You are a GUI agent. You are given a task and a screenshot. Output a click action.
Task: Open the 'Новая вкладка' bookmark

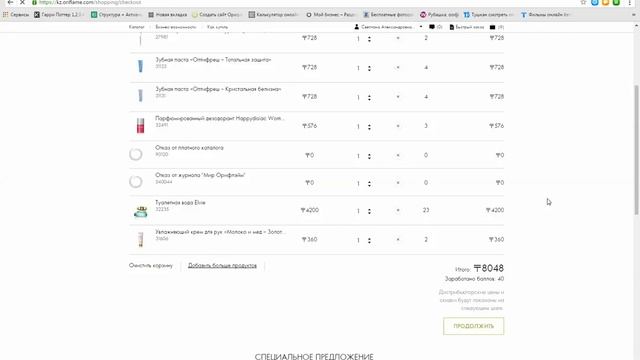click(168, 15)
